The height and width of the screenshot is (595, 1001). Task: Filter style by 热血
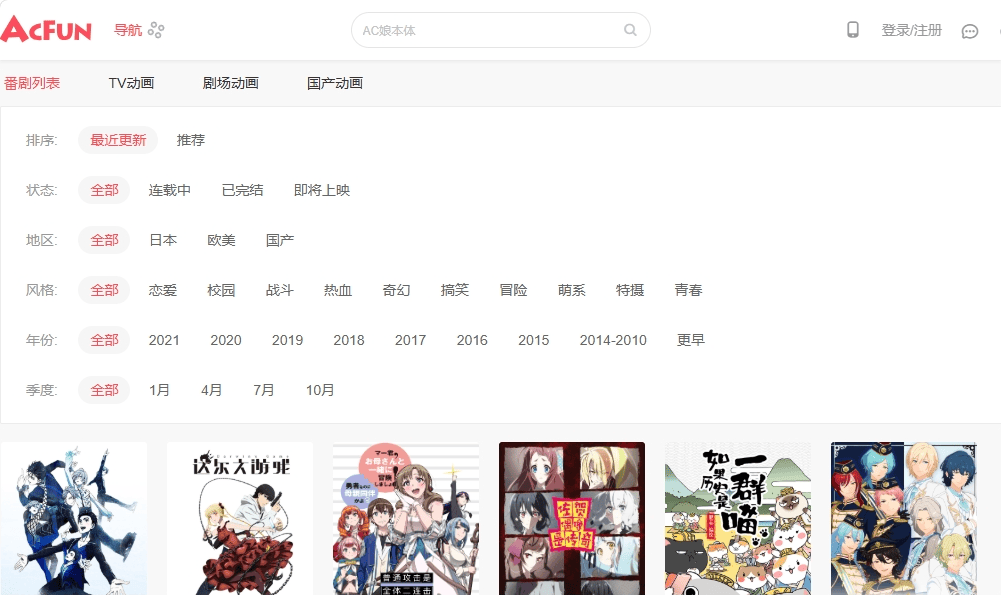[x=338, y=290]
